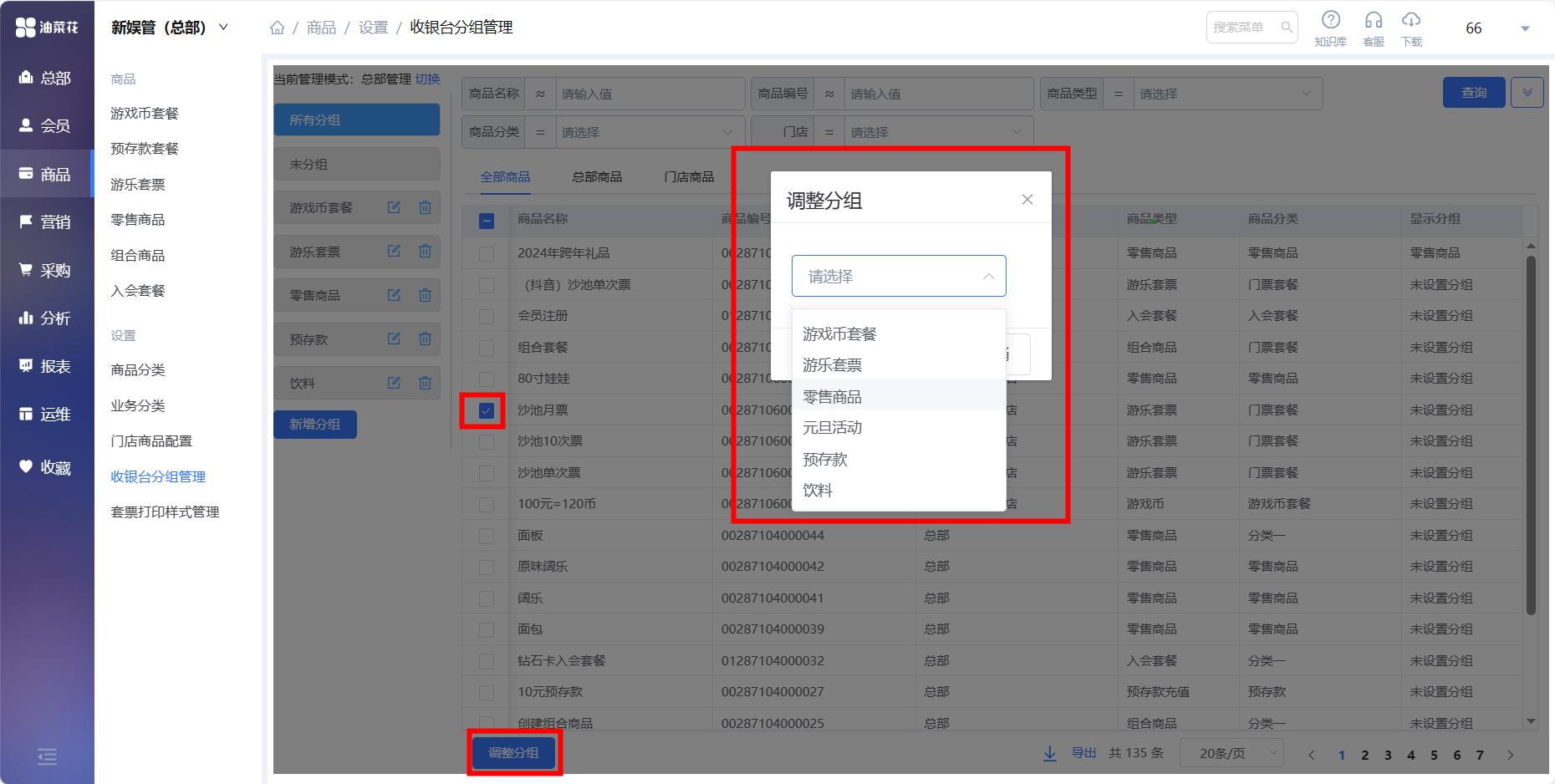Close the 调整分组 dialog
Screen dimensions: 1555x784
coord(1027,200)
